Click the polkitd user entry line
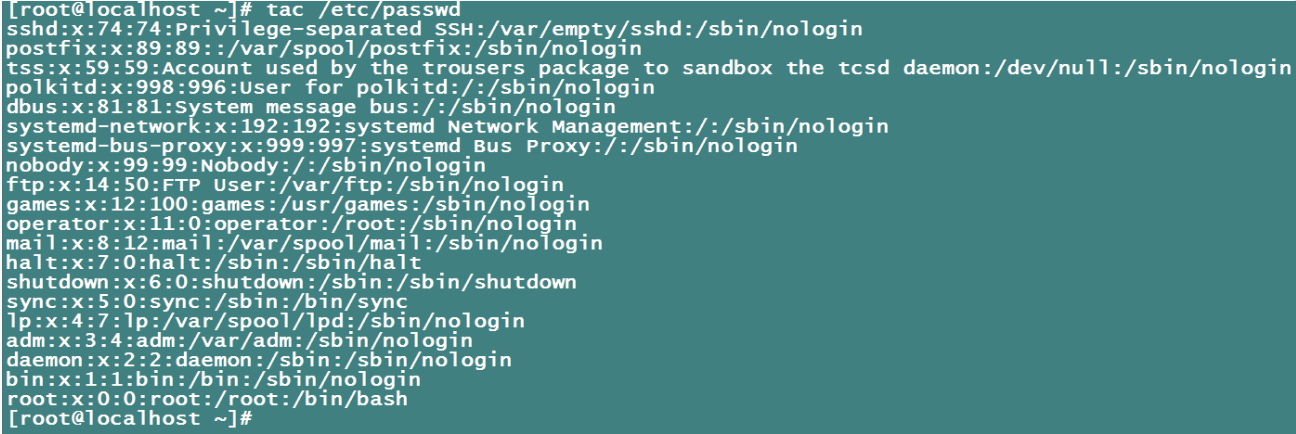 pos(330,87)
